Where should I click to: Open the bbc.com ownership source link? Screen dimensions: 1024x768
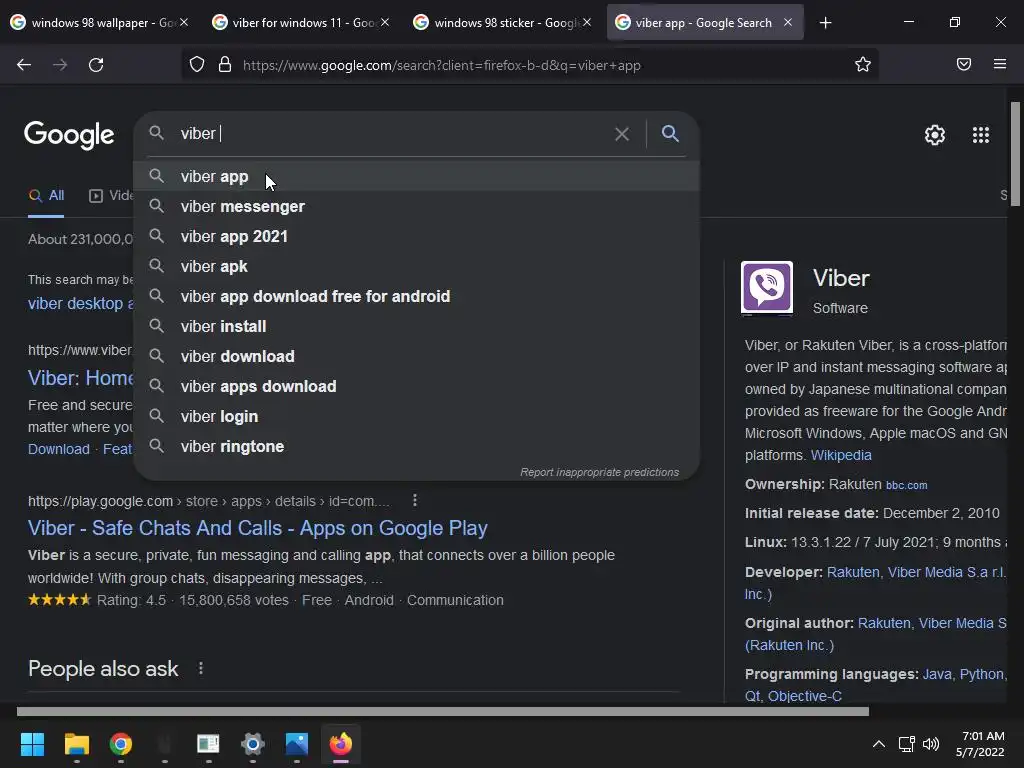(906, 485)
